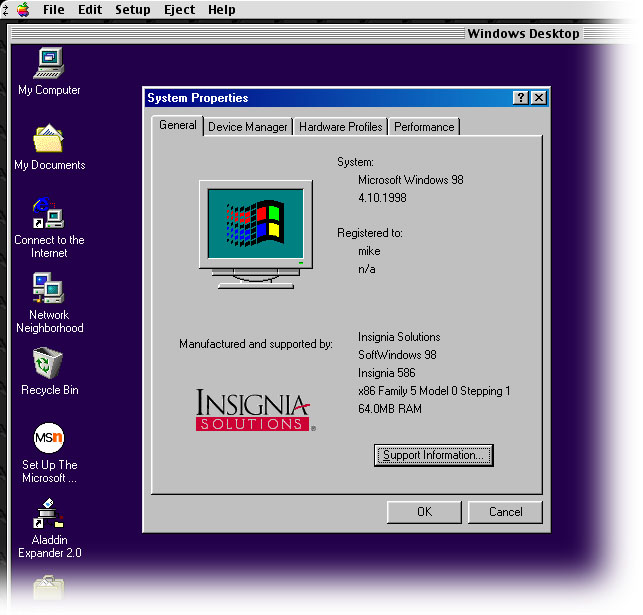The height and width of the screenshot is (615, 643).
Task: Click the registered name 'mike'
Action: [369, 251]
